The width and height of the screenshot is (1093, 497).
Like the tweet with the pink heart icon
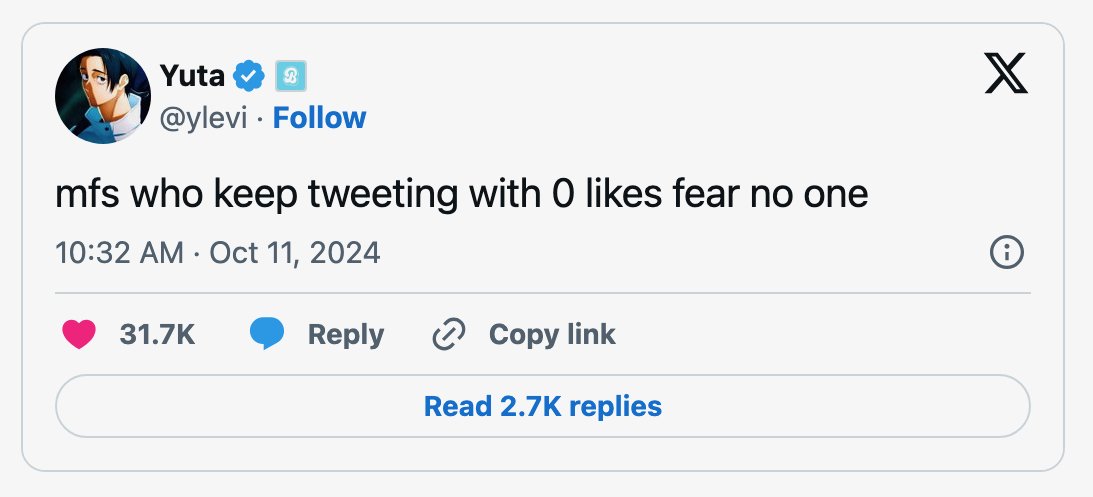(x=79, y=335)
